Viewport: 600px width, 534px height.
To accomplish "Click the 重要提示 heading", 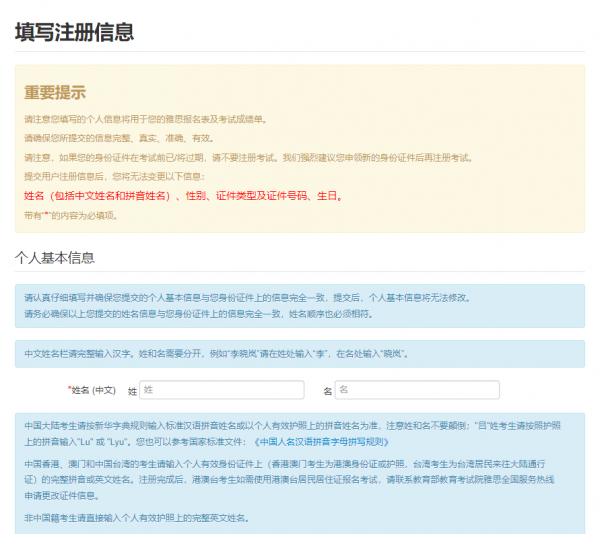I will click(x=55, y=93).
